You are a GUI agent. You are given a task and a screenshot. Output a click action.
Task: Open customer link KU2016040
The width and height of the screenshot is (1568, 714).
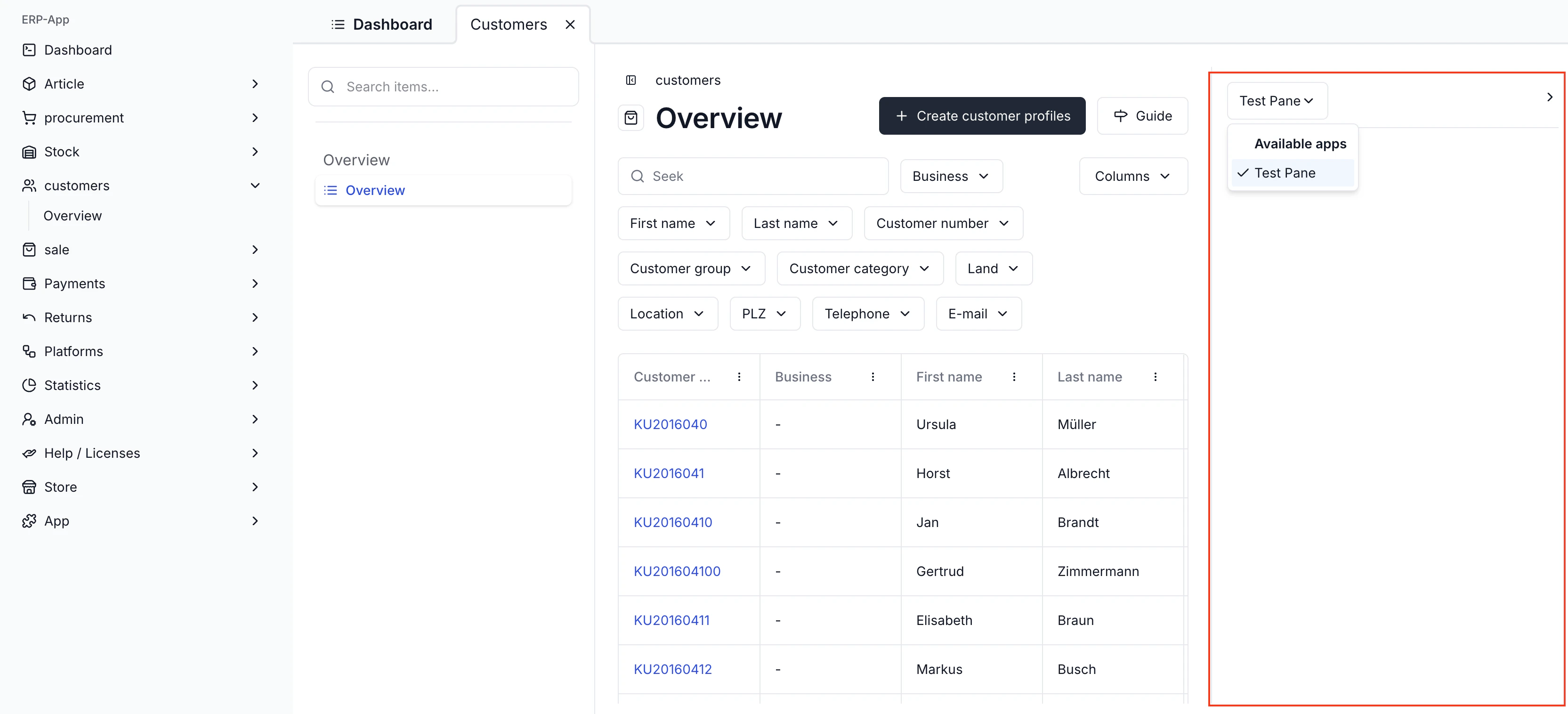pyautogui.click(x=670, y=424)
